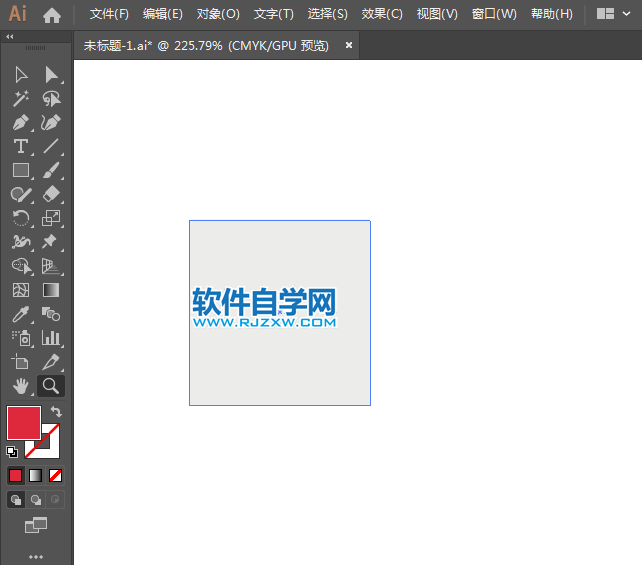The image size is (642, 565).
Task: Select the Column Graph tool
Action: point(51,338)
